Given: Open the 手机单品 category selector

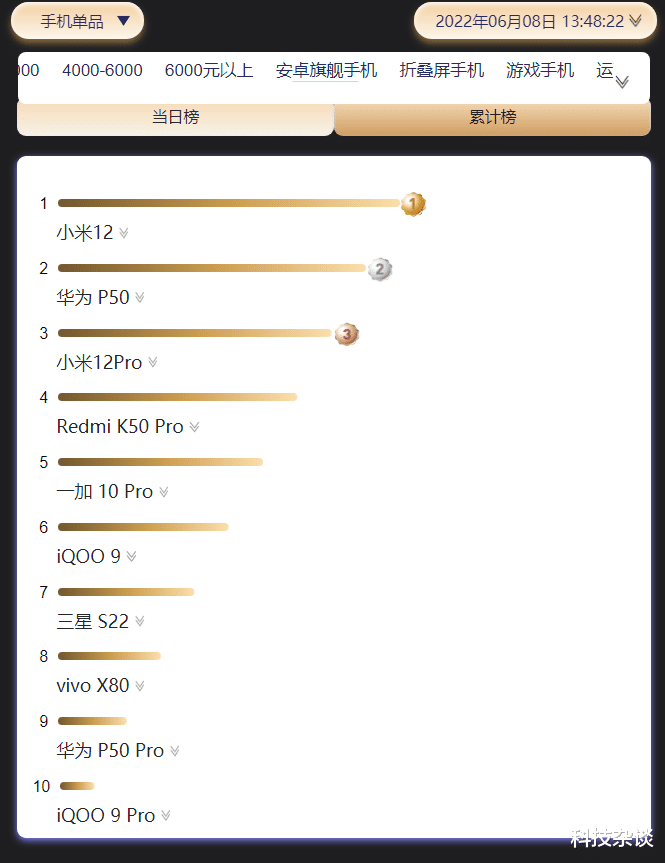Looking at the screenshot, I should click(x=77, y=20).
